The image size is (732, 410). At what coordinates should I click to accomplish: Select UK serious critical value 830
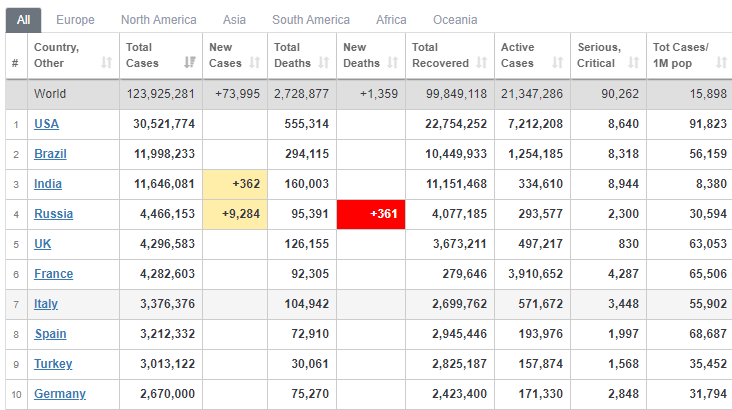click(x=628, y=244)
